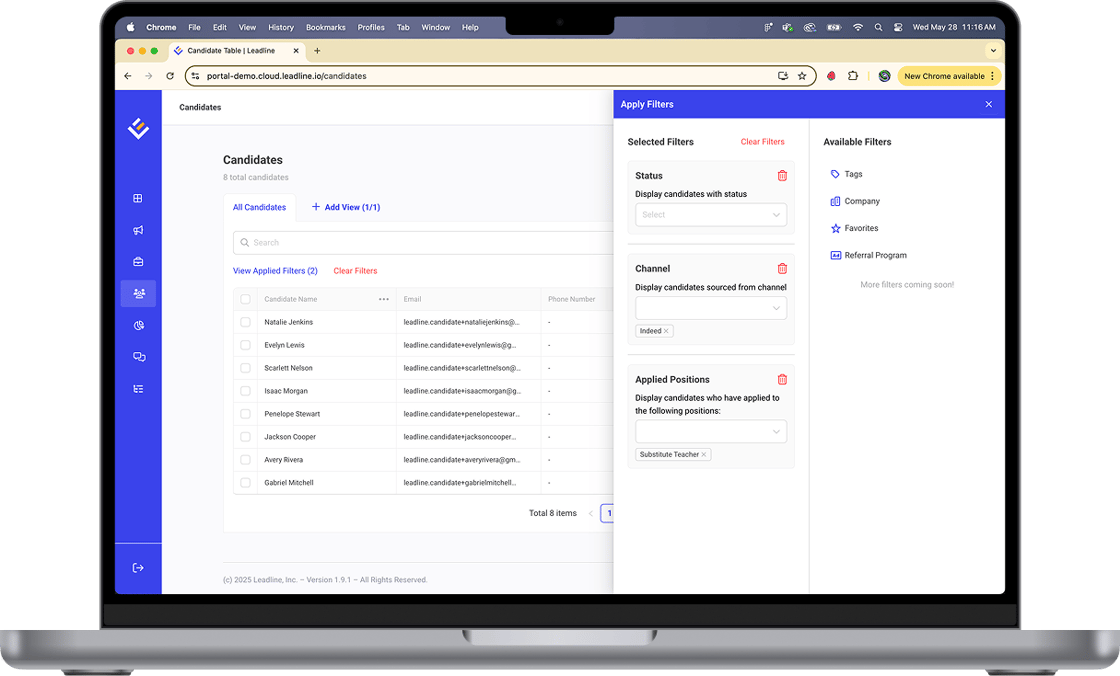1120x676 pixels.
Task: Open the briefcase jobs icon in sidebar
Action: click(138, 262)
